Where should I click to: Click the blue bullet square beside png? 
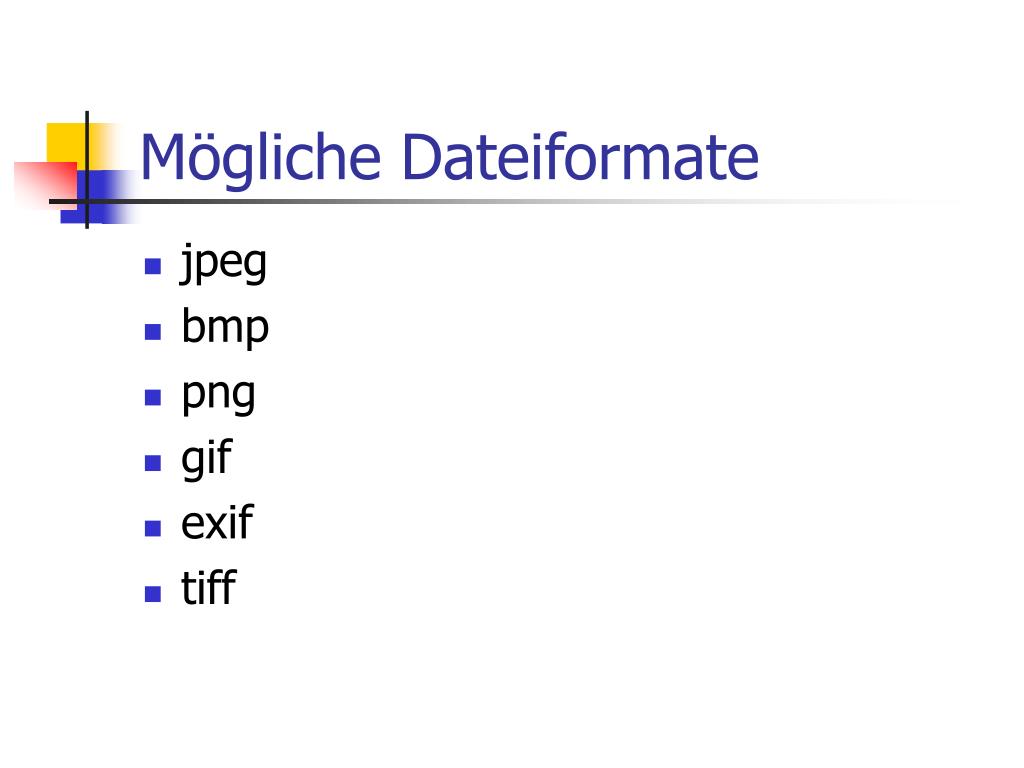(153, 397)
